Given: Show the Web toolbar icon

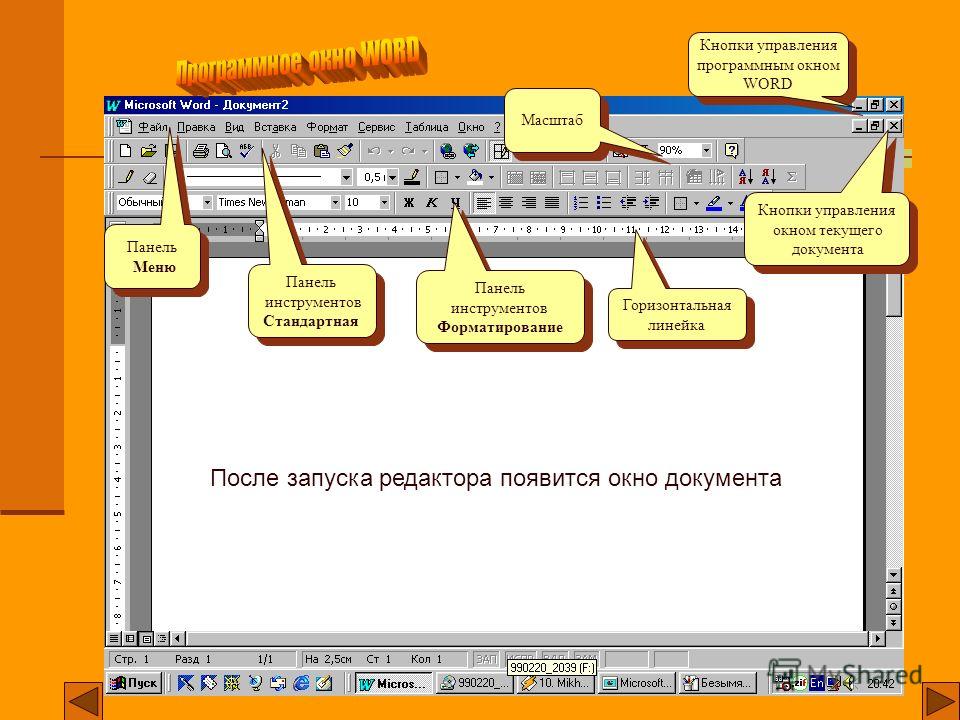Looking at the screenshot, I should click(471, 151).
